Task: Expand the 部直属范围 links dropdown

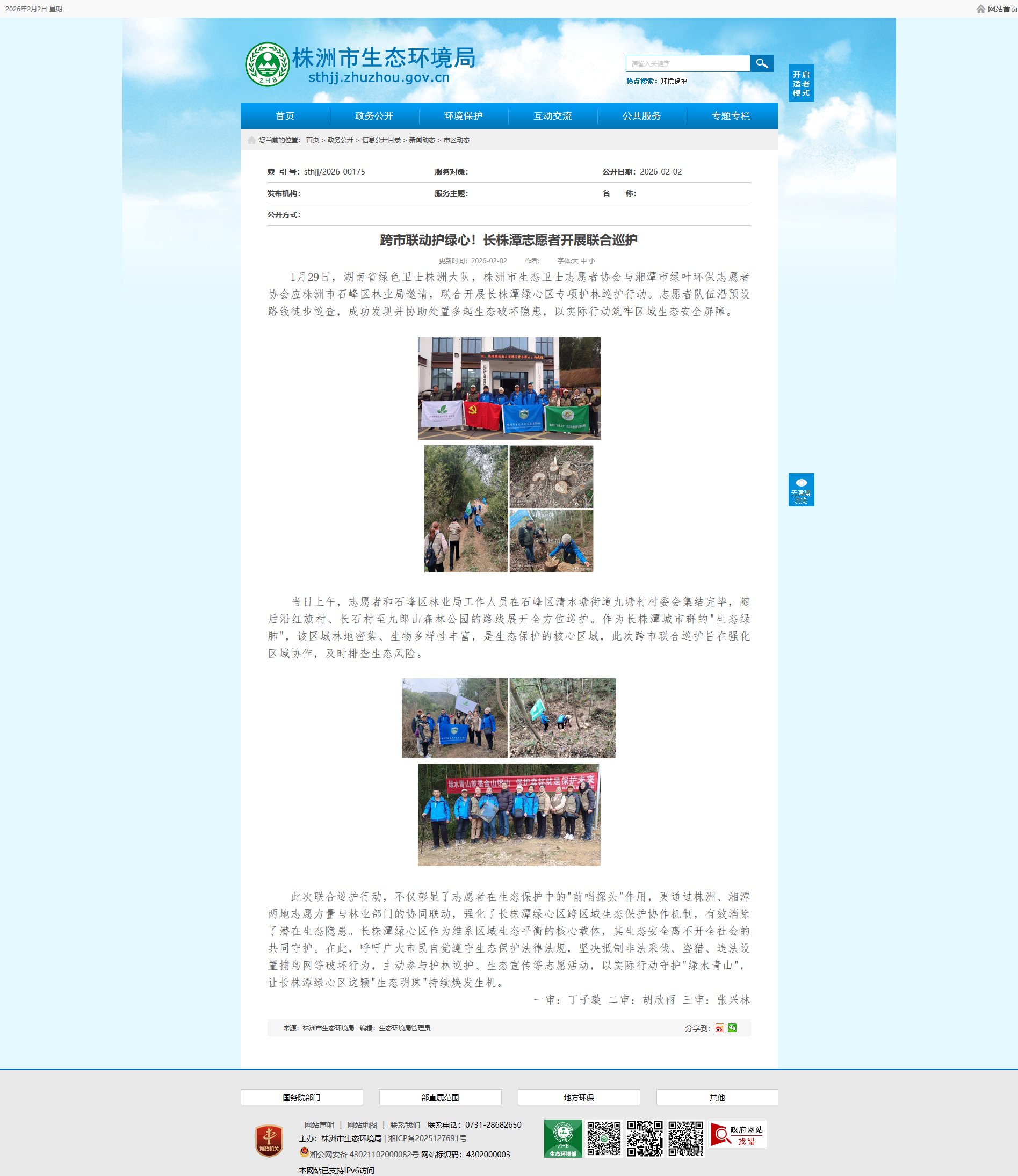Action: tap(441, 1098)
